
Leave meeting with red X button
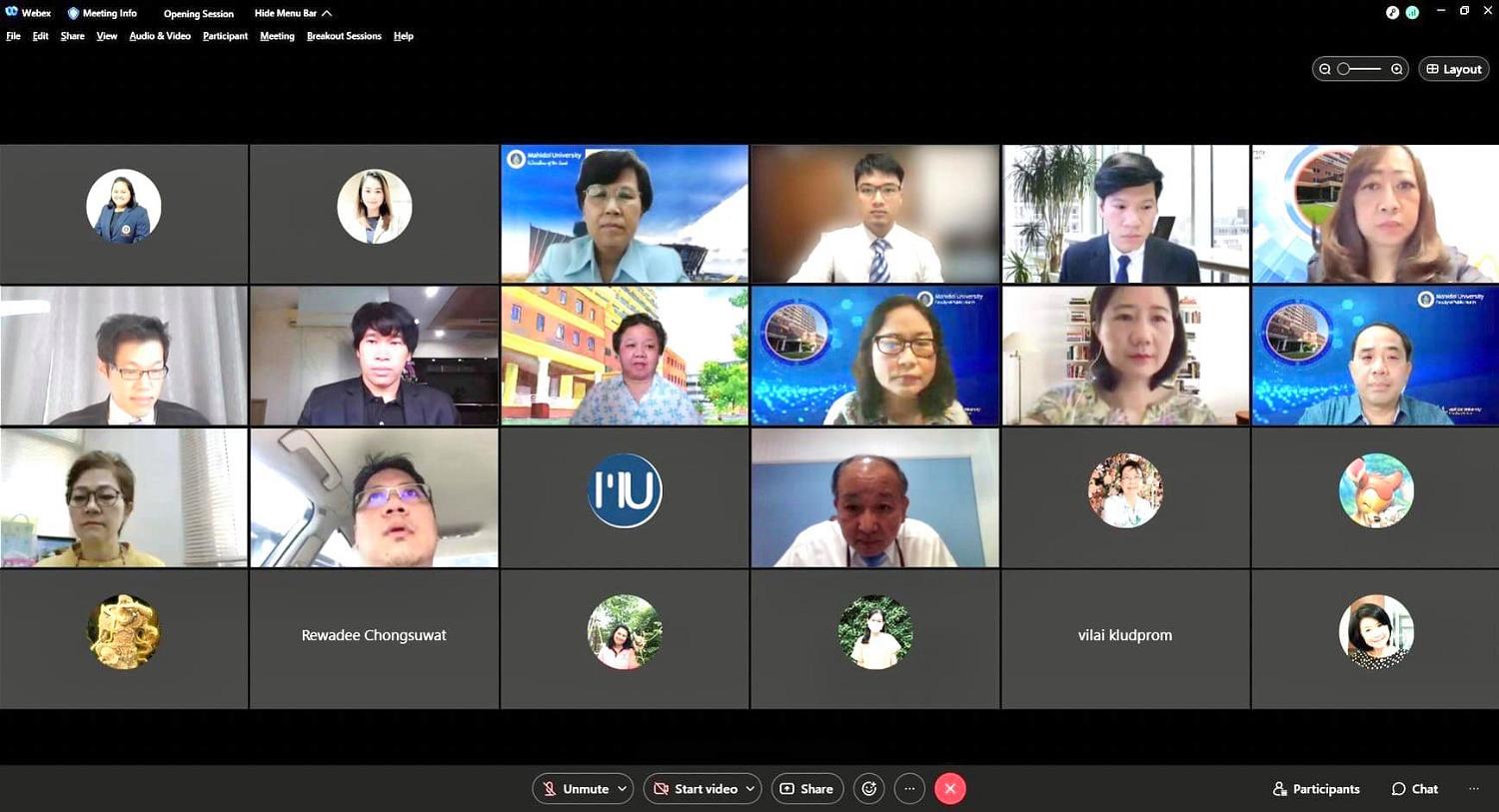pos(950,789)
